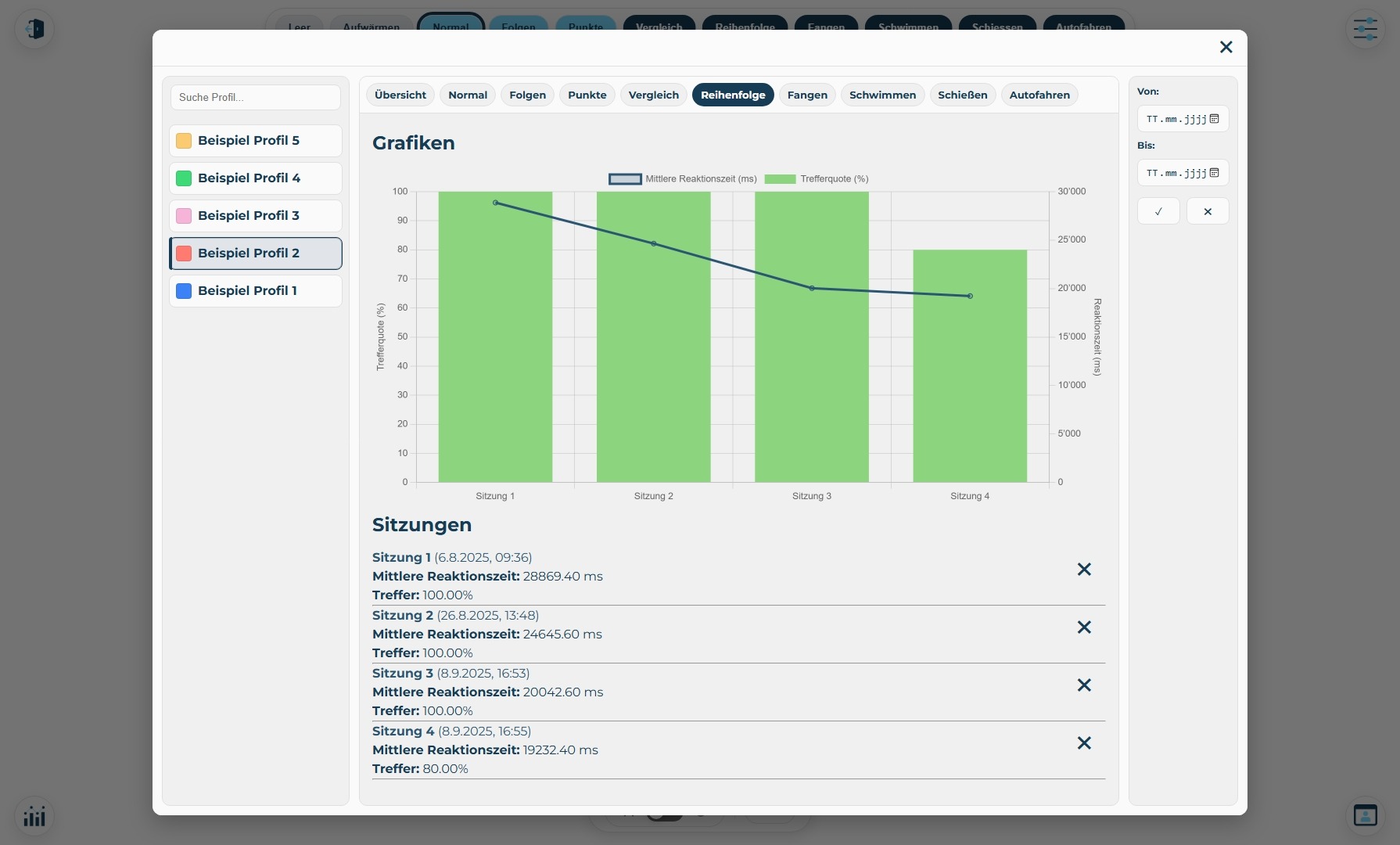The image size is (1400, 845).
Task: Open calendar picker in the Bis date field
Action: point(1215,173)
